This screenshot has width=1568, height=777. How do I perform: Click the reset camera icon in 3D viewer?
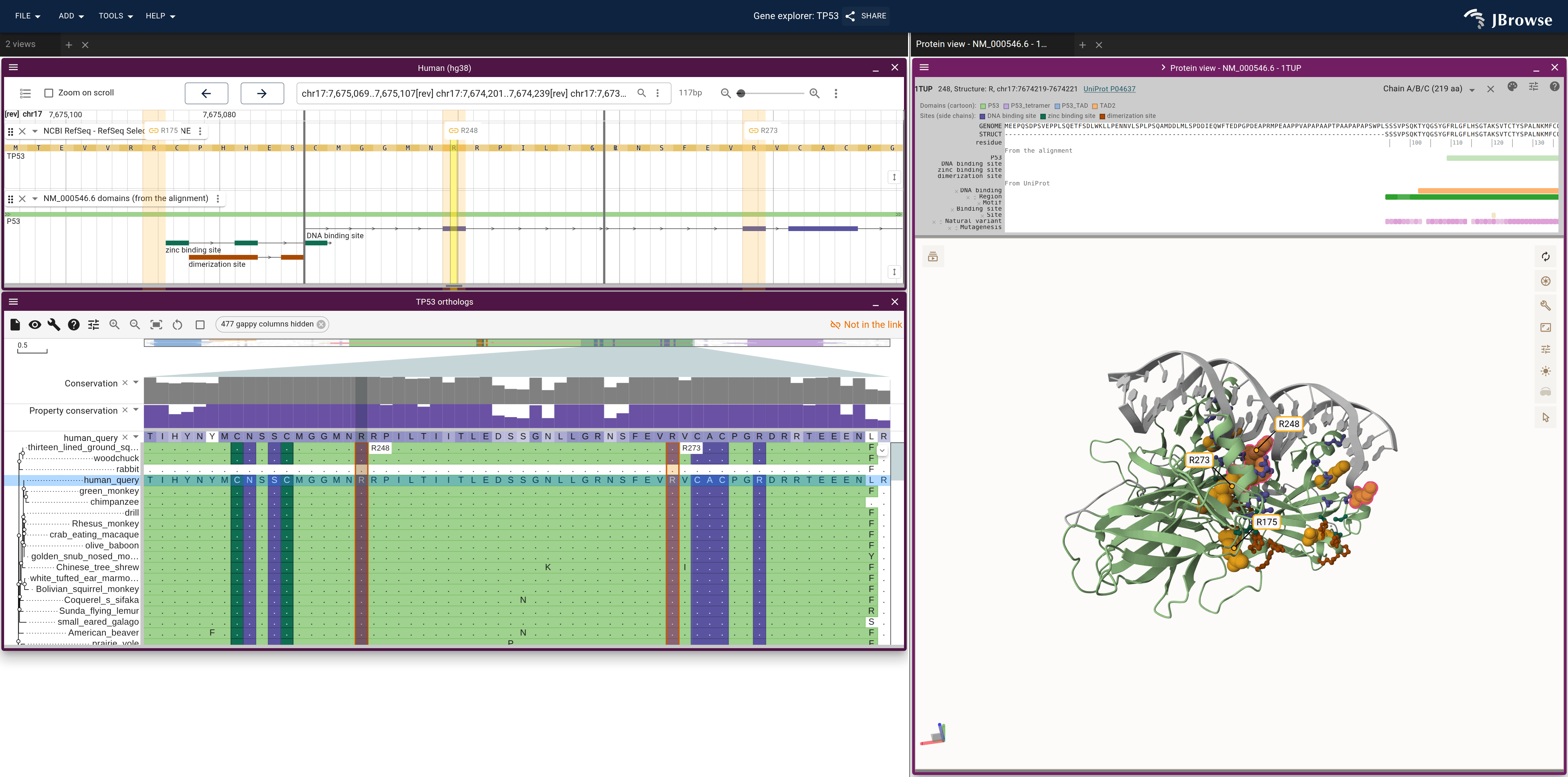pos(1546,257)
